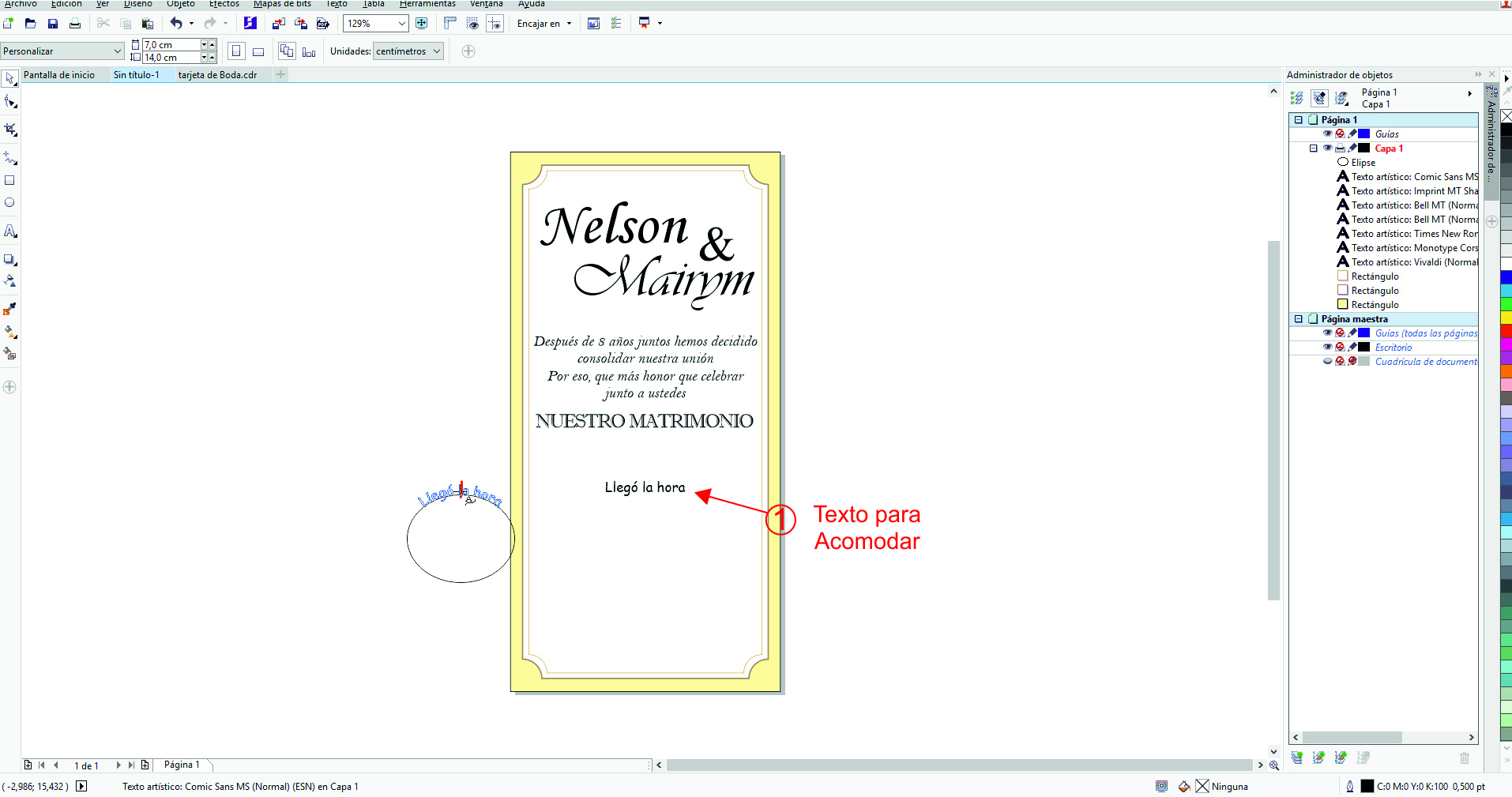Toggle Show rulers button
This screenshot has height=797, width=1512.
(x=450, y=24)
